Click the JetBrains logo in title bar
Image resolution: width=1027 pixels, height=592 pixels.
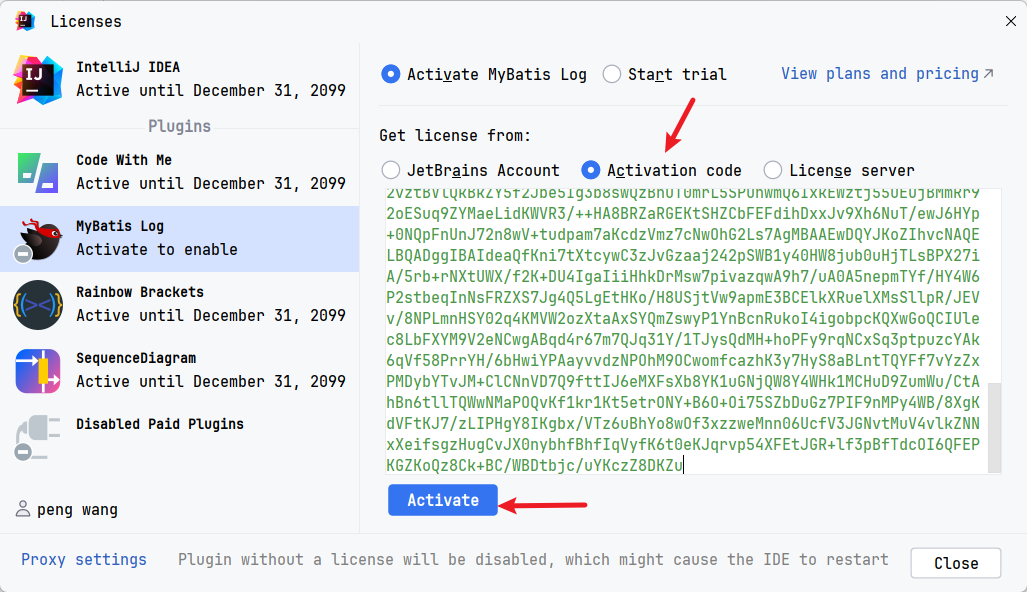[x=25, y=21]
